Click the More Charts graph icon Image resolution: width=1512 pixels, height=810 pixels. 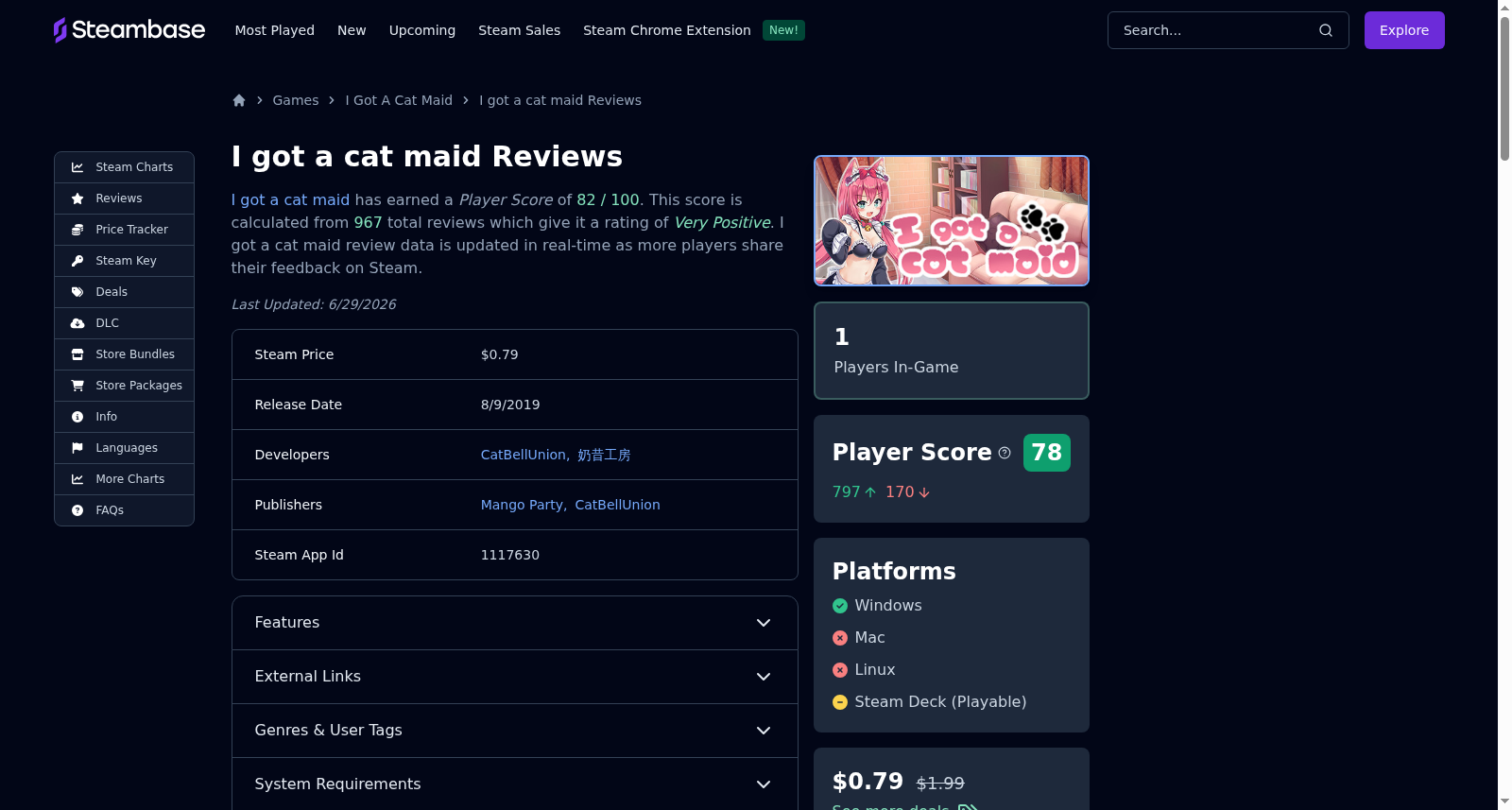(x=77, y=479)
